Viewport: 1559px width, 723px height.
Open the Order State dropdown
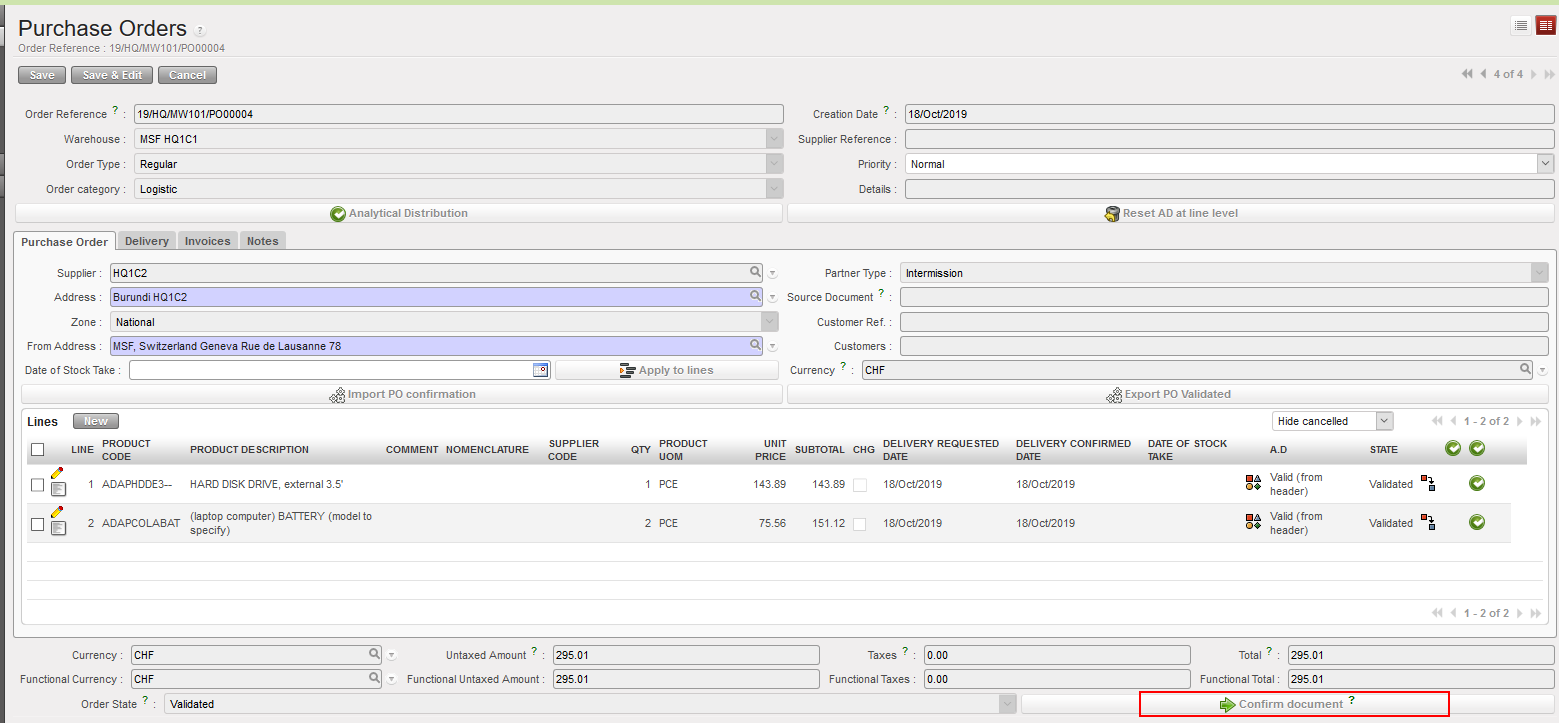click(1007, 704)
